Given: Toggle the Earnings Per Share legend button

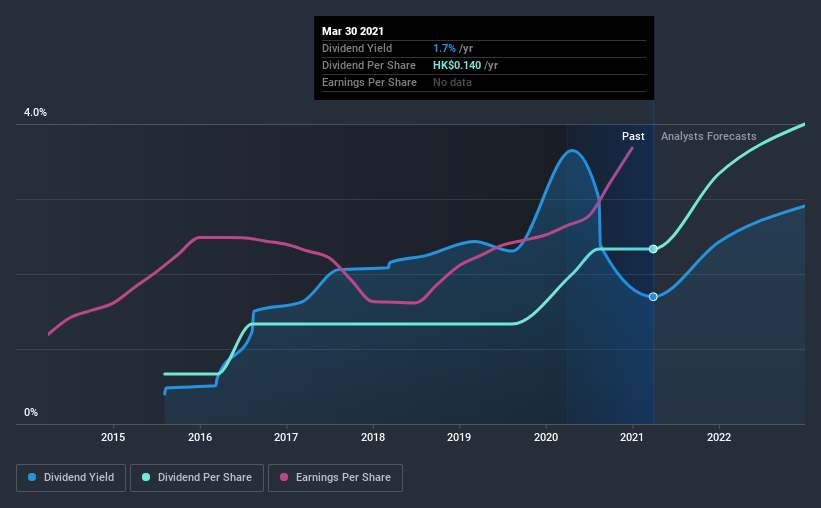Looking at the screenshot, I should (335, 478).
